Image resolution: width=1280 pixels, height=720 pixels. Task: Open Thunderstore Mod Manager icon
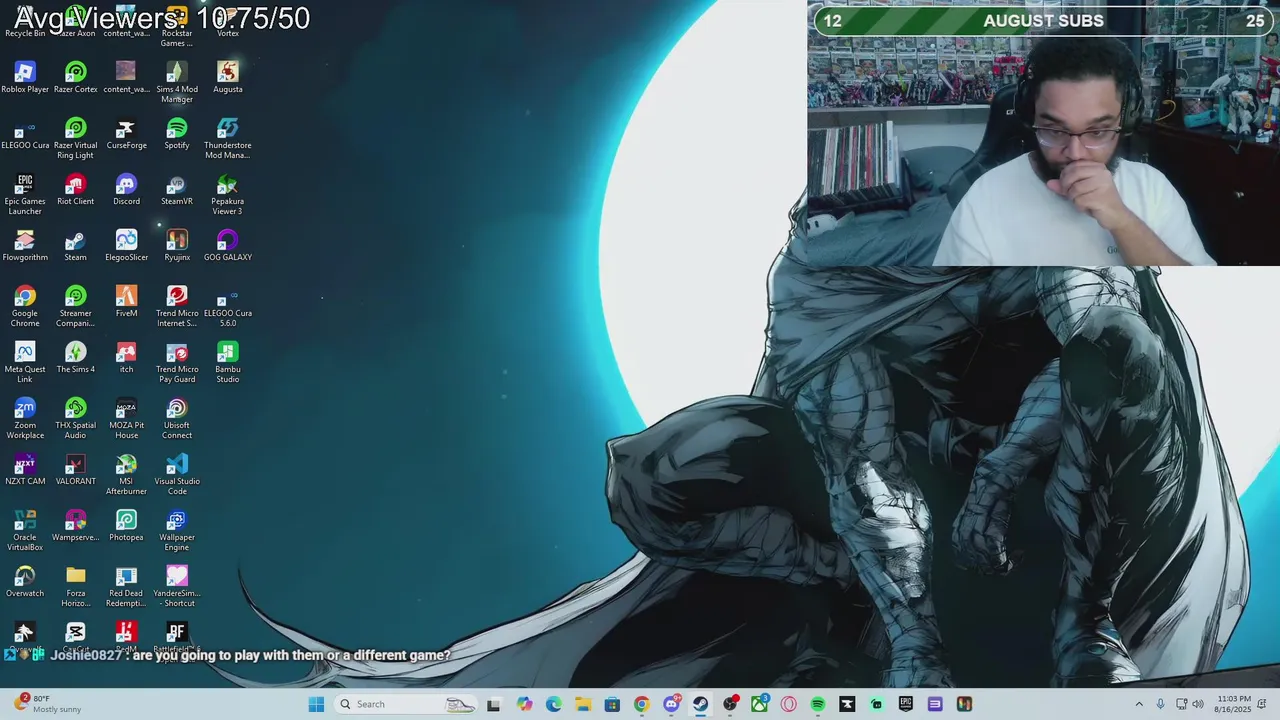point(228,138)
